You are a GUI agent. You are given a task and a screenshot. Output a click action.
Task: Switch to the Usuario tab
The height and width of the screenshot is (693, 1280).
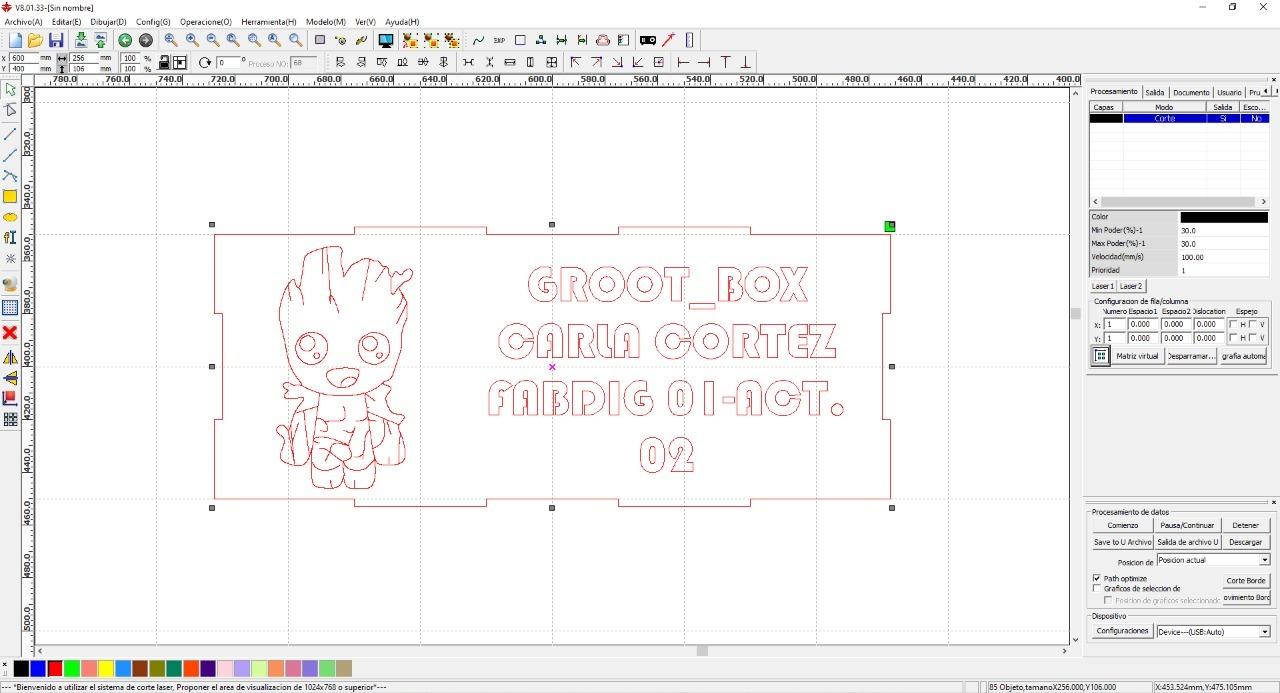pos(1229,92)
